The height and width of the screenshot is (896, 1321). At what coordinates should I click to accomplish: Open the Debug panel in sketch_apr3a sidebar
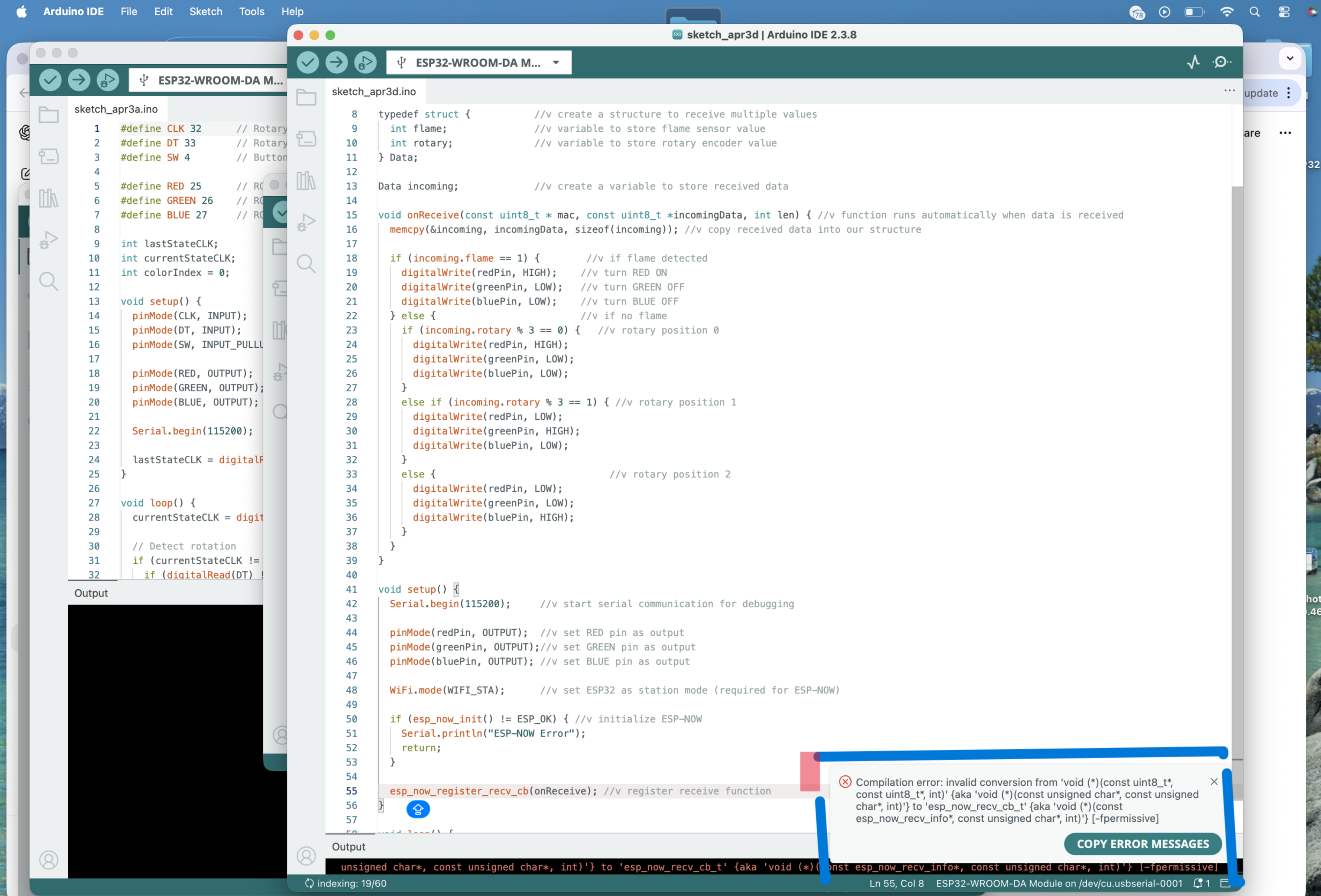(x=48, y=240)
